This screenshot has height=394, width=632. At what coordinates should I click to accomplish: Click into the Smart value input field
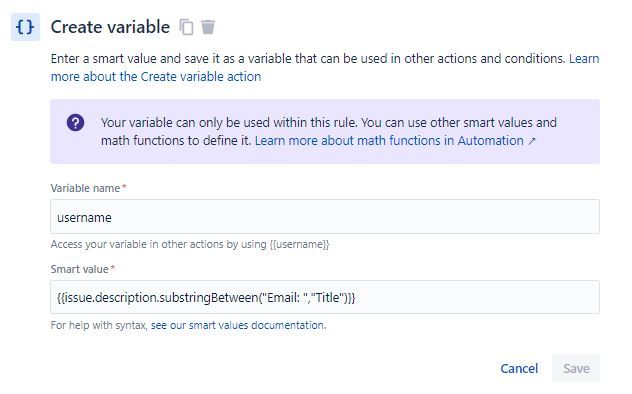coord(325,297)
